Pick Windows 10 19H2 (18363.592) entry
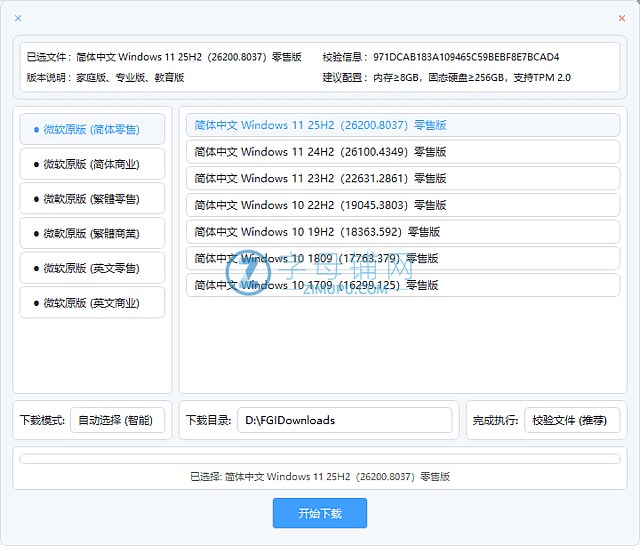The image size is (640, 546). (402, 232)
